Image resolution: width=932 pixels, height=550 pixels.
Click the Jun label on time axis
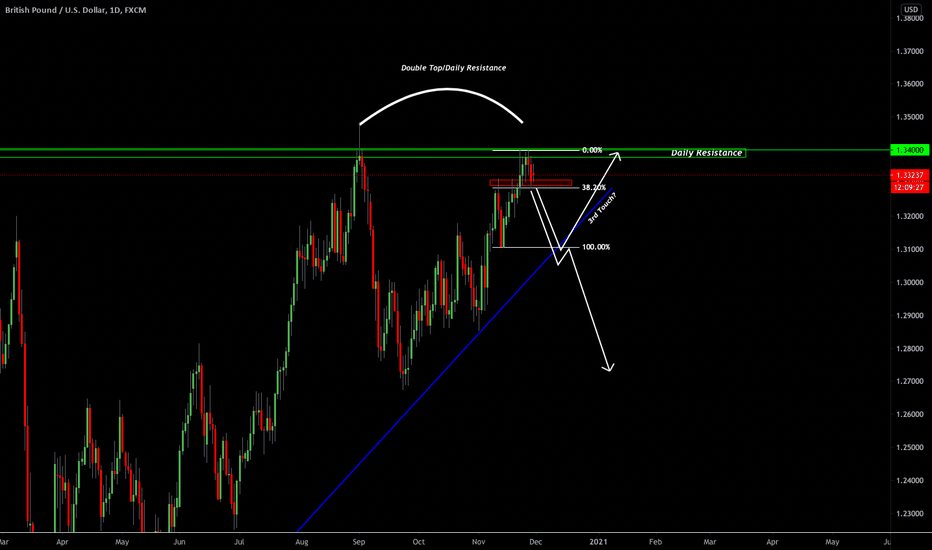click(179, 542)
